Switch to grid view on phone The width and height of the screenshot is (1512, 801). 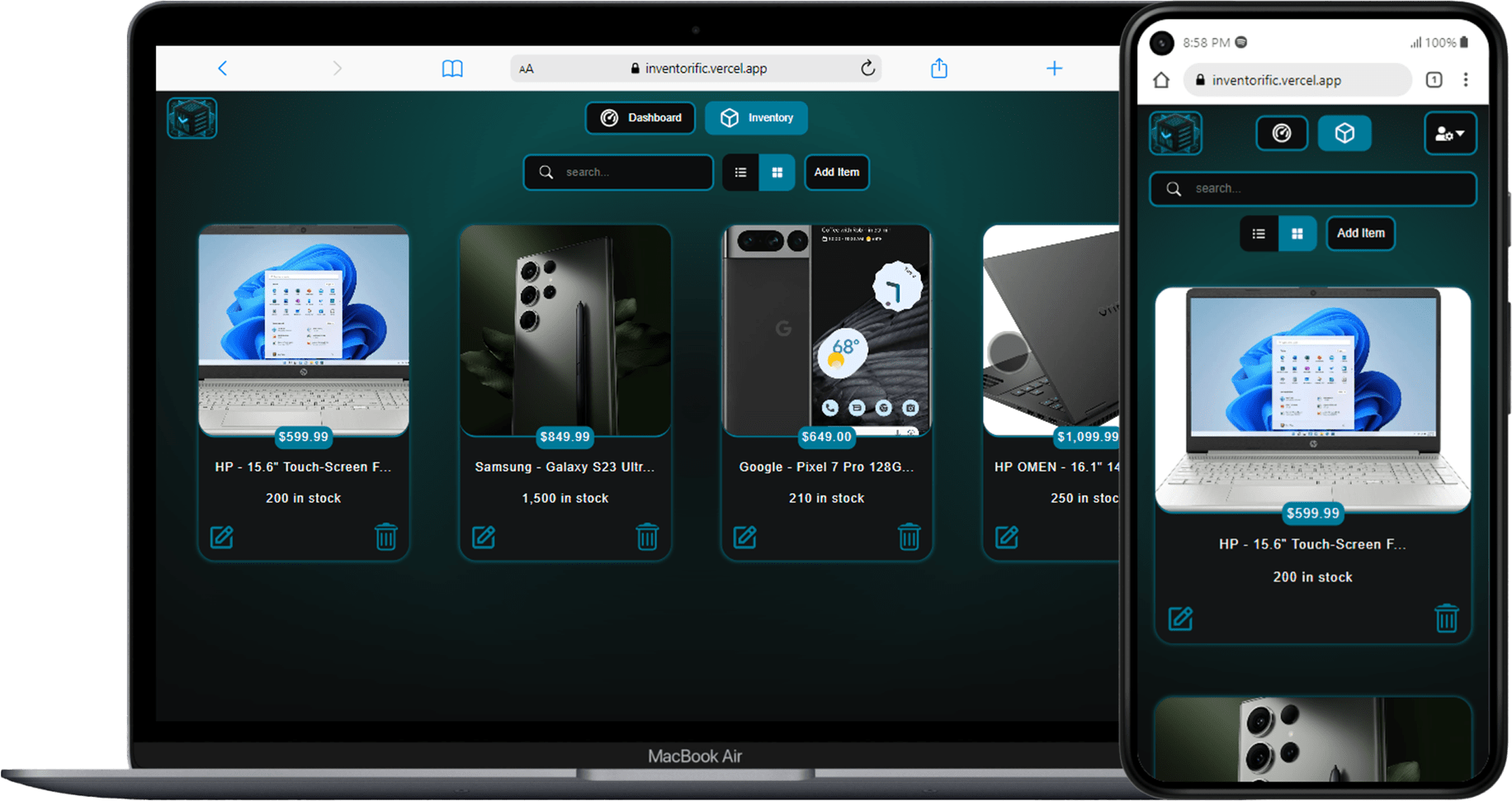(1297, 234)
